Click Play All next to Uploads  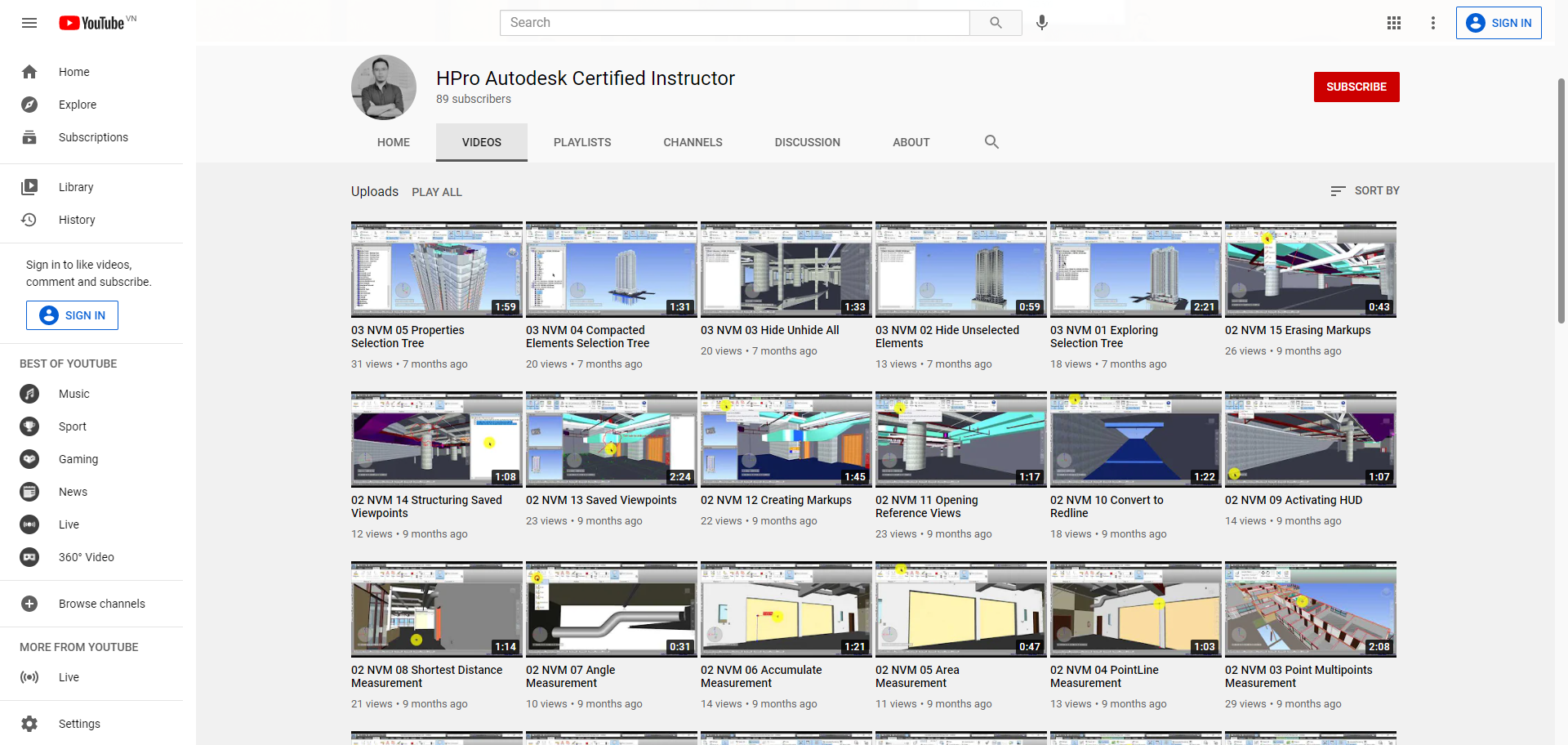pyautogui.click(x=436, y=192)
